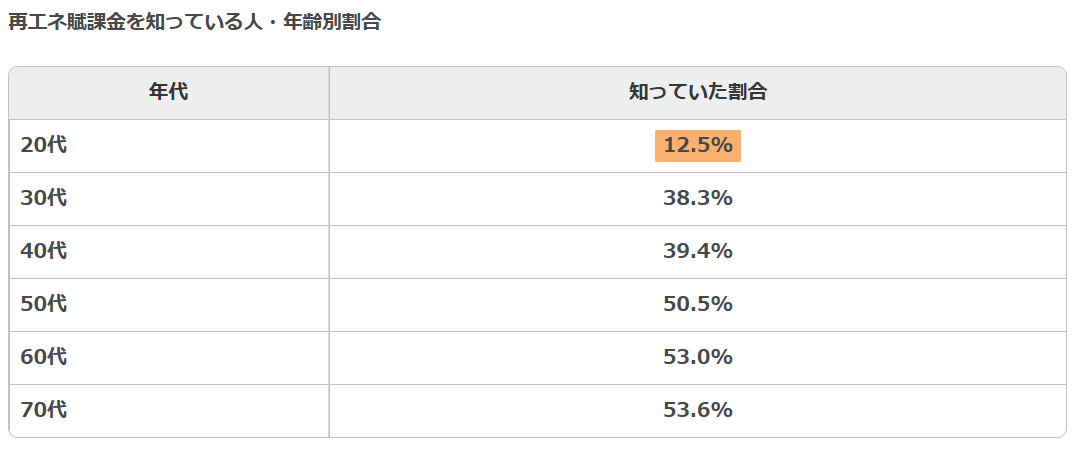Select the 40代 age group cell
This screenshot has width=1086, height=458.
point(44,251)
